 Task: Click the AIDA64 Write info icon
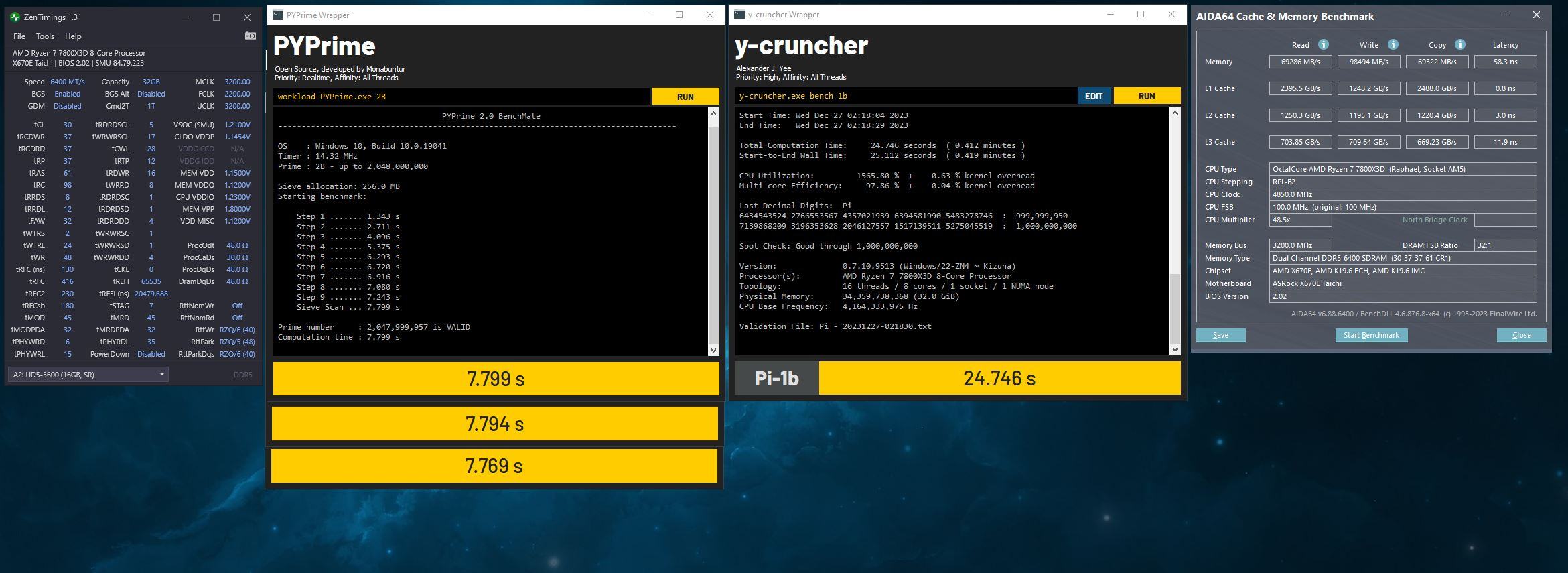tap(1393, 44)
